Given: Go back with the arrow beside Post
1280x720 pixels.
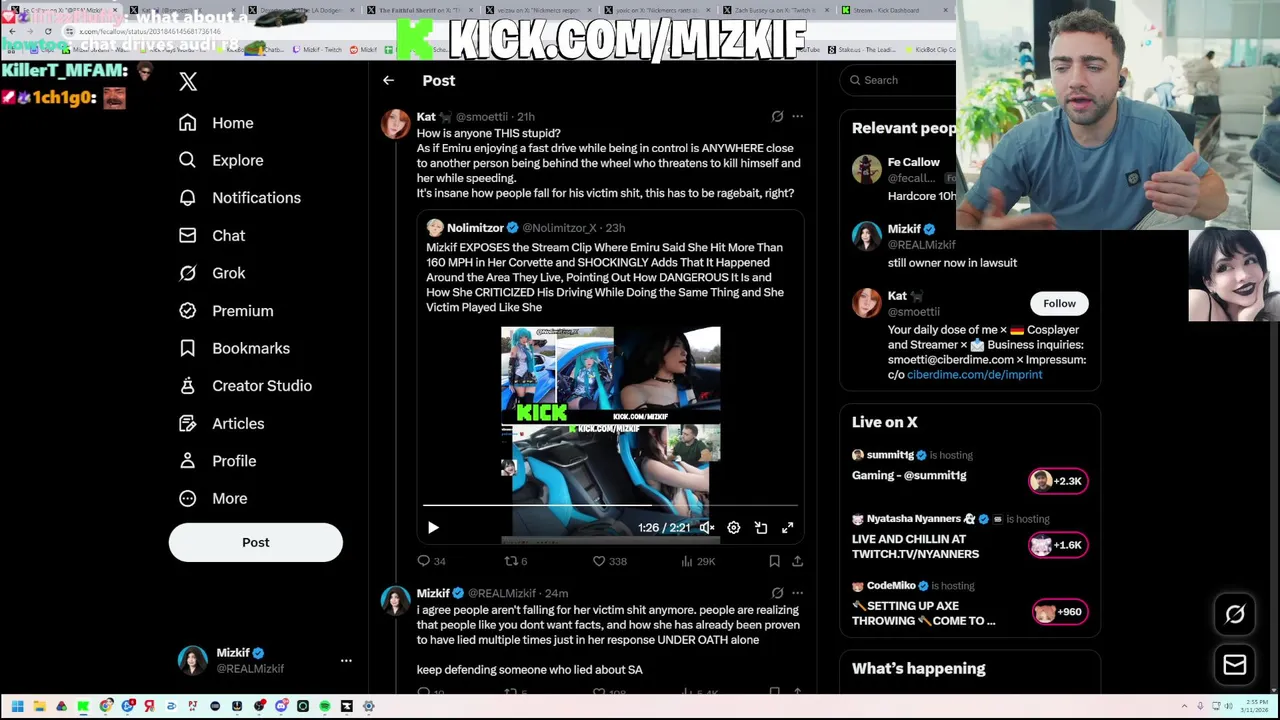Looking at the screenshot, I should (388, 81).
